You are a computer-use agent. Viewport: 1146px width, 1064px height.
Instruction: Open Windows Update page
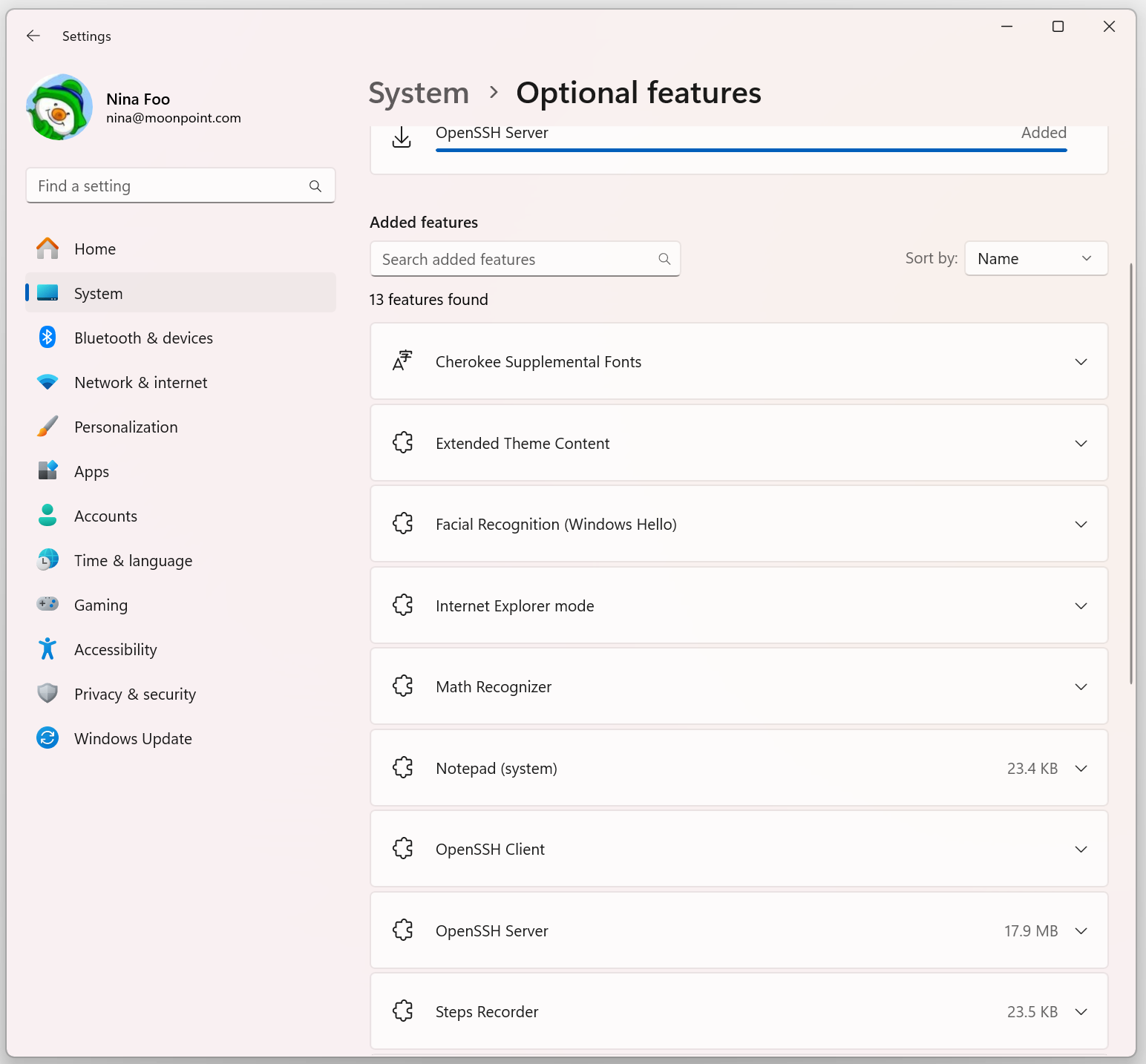pyautogui.click(x=180, y=738)
